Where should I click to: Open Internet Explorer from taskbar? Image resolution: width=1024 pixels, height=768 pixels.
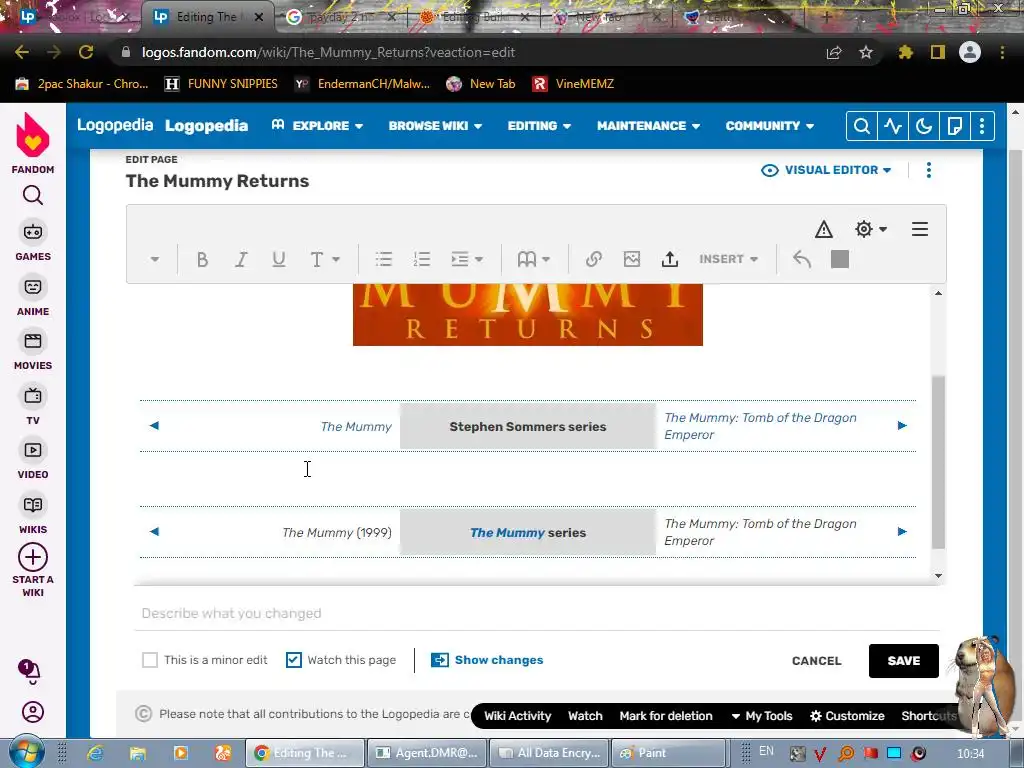point(95,753)
